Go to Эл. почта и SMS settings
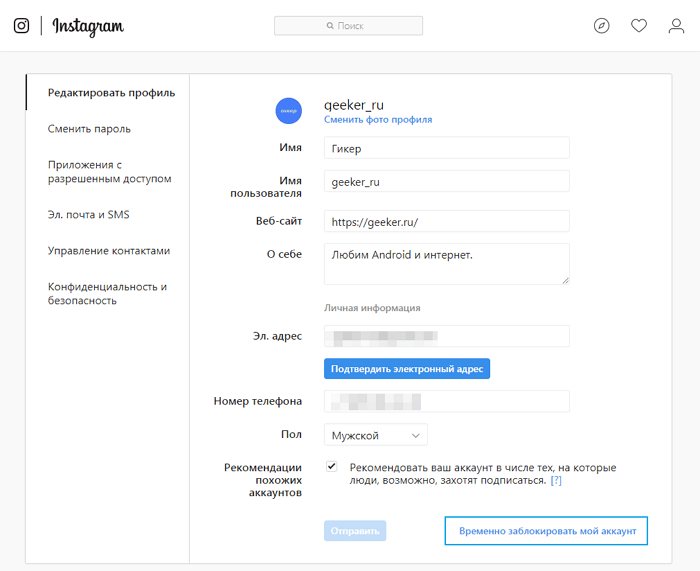The width and height of the screenshot is (700, 571). [x=88, y=215]
